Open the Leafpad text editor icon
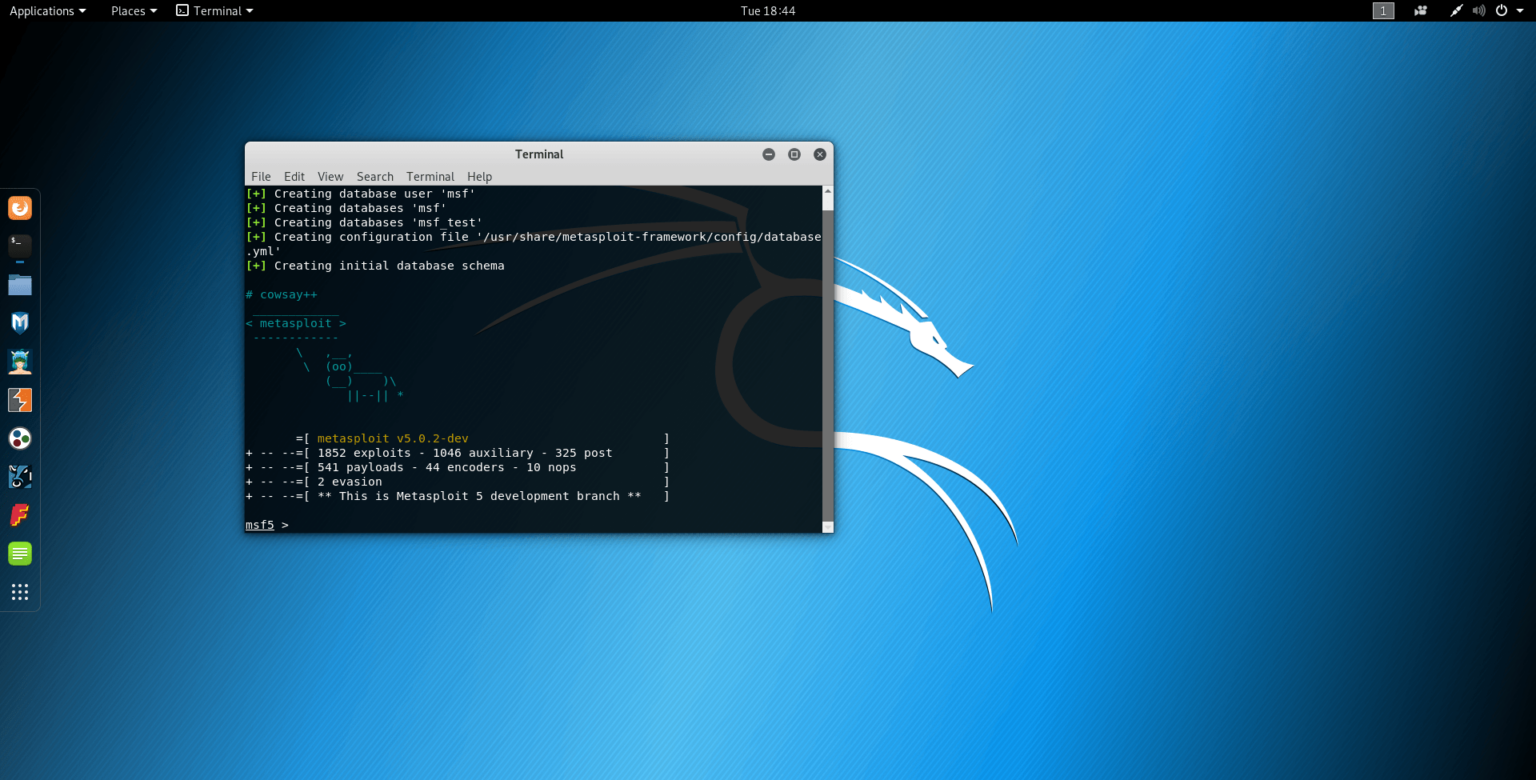 click(20, 553)
